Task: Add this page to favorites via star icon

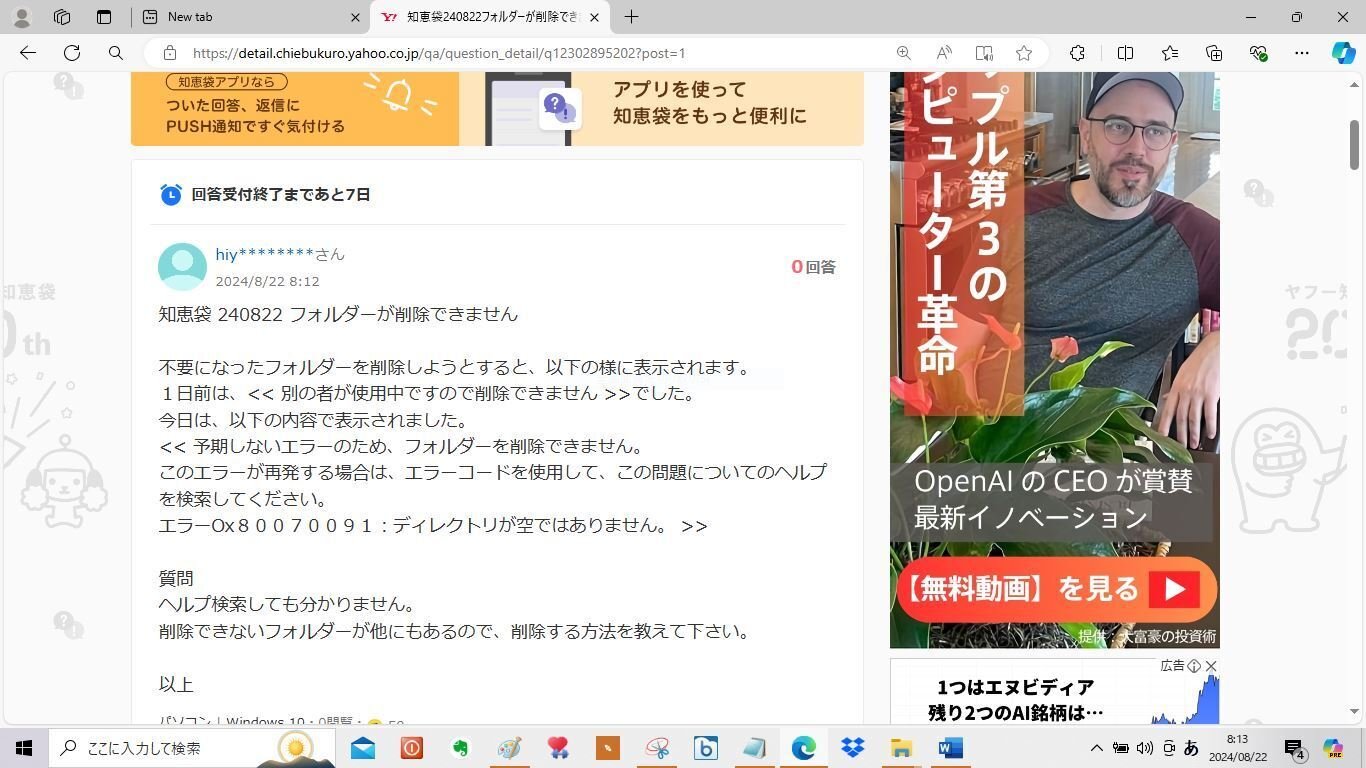Action: click(x=1024, y=53)
